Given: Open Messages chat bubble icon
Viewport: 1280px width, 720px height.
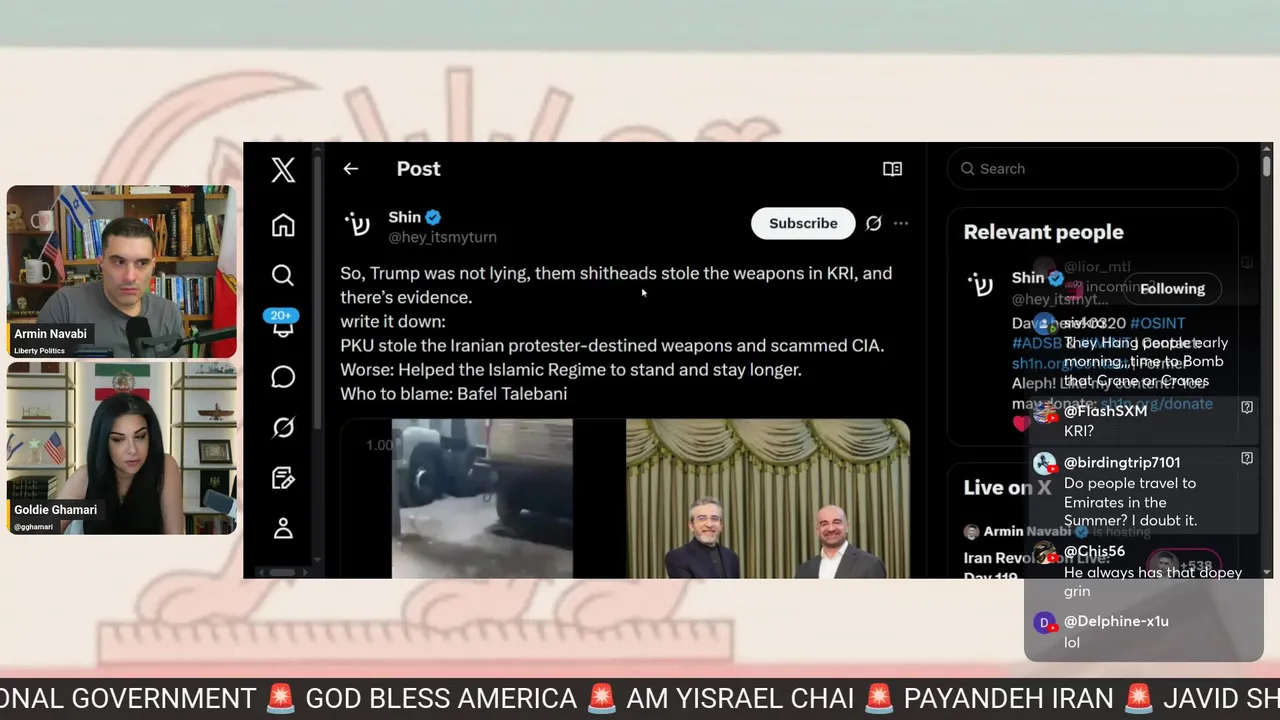Looking at the screenshot, I should (x=283, y=377).
